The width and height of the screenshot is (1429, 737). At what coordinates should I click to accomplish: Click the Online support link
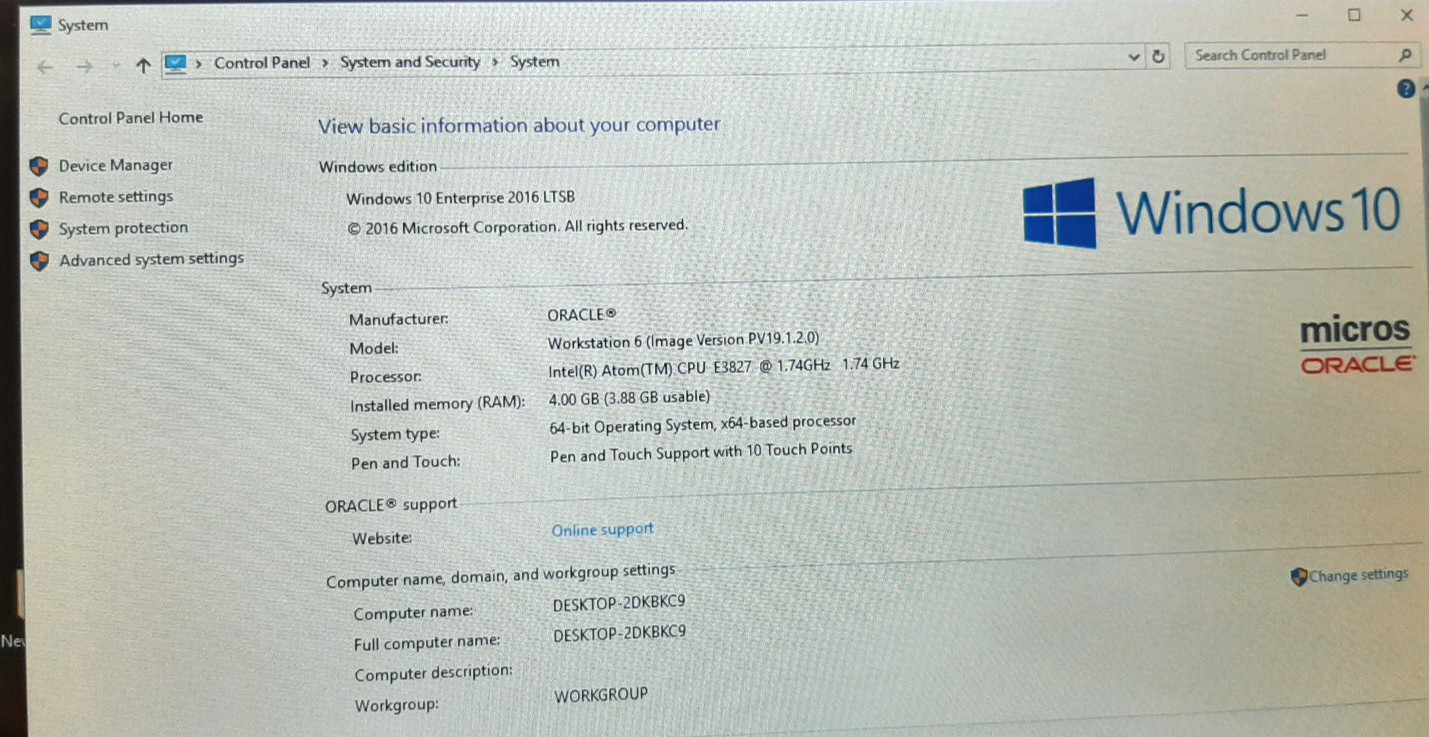pos(602,530)
